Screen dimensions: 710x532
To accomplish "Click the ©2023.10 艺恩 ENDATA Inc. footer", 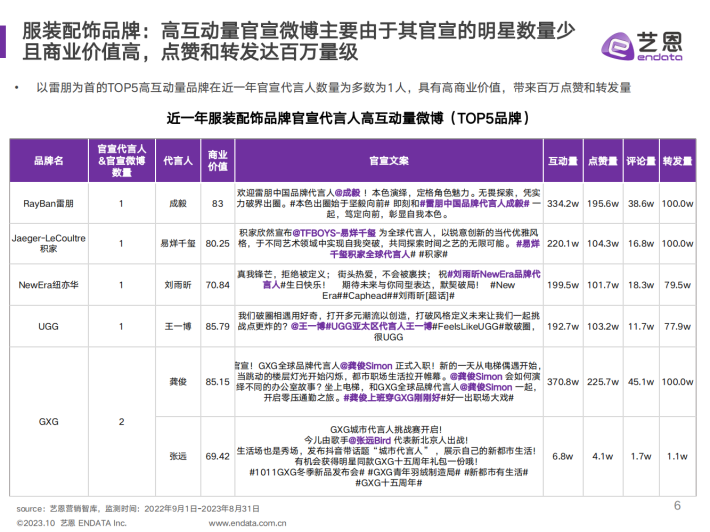I will pyautogui.click(x=72, y=523).
